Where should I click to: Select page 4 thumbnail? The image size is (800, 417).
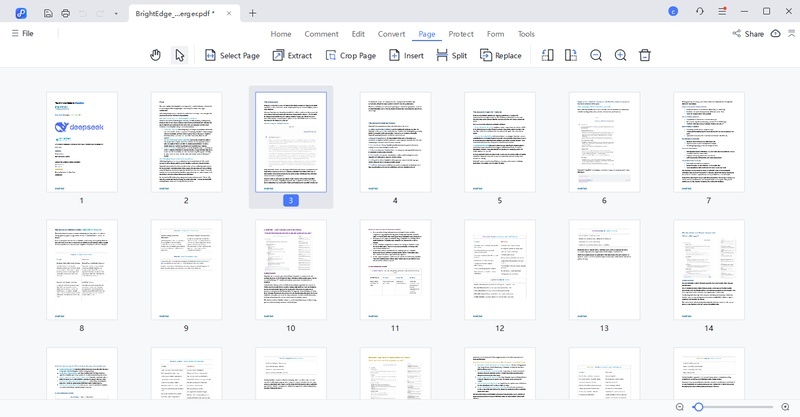[395, 142]
